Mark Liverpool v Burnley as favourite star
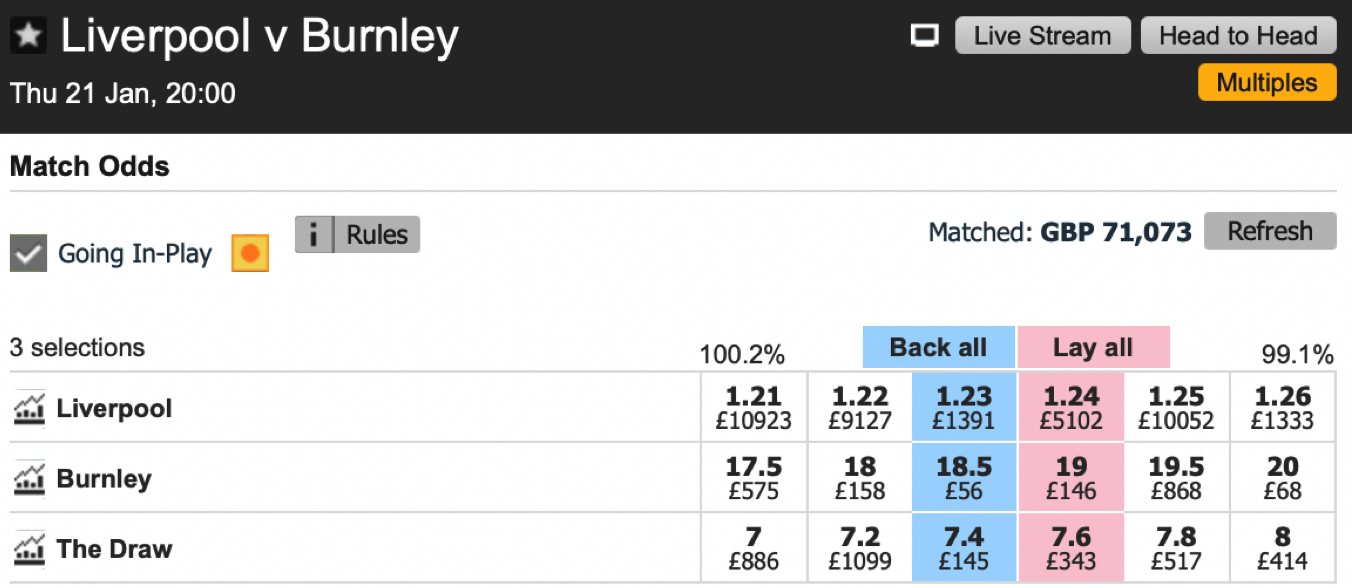 pos(29,37)
